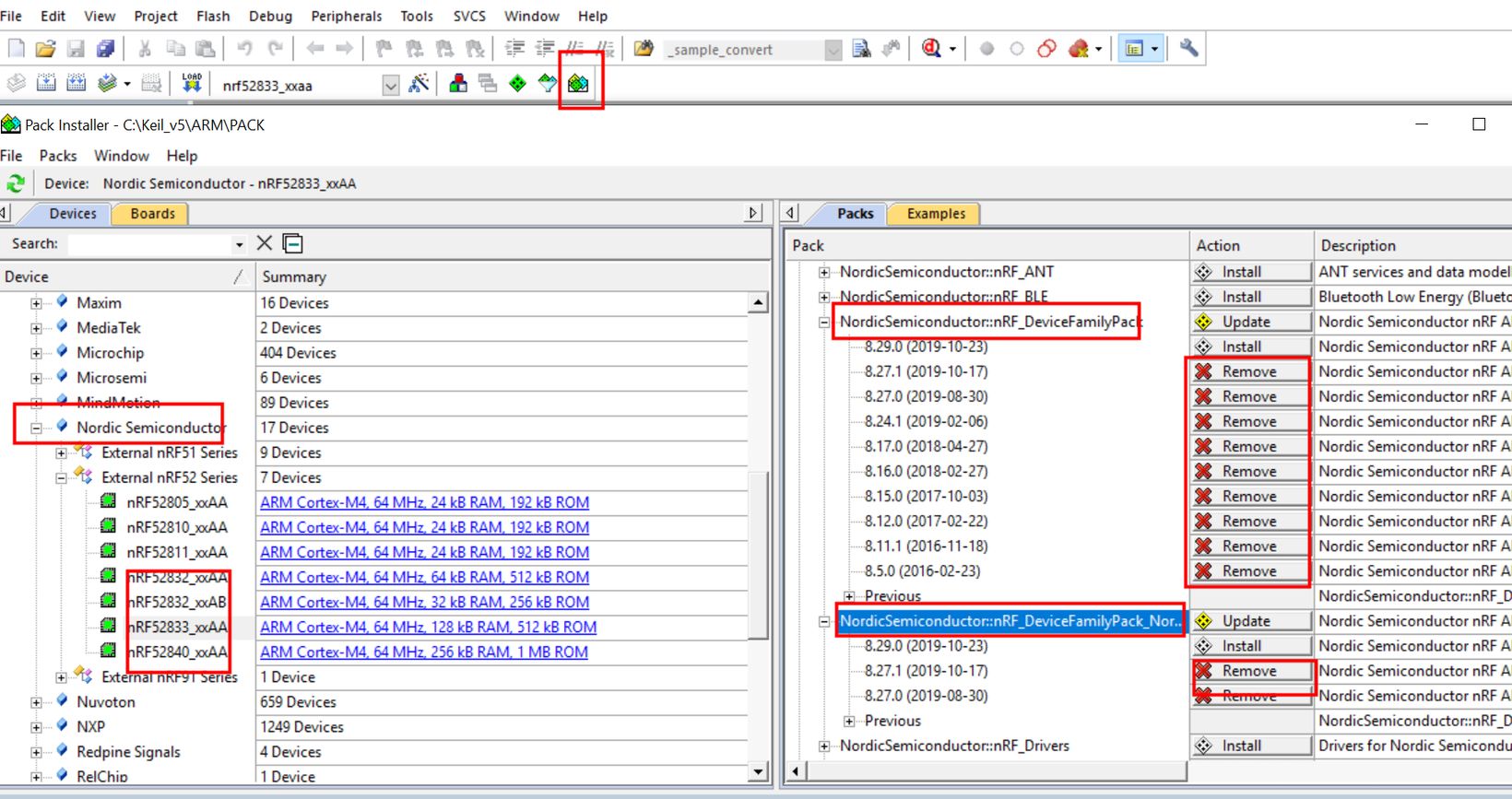
Task: Toggle Disable All Breakpoints double-circle icon
Action: tap(1046, 49)
